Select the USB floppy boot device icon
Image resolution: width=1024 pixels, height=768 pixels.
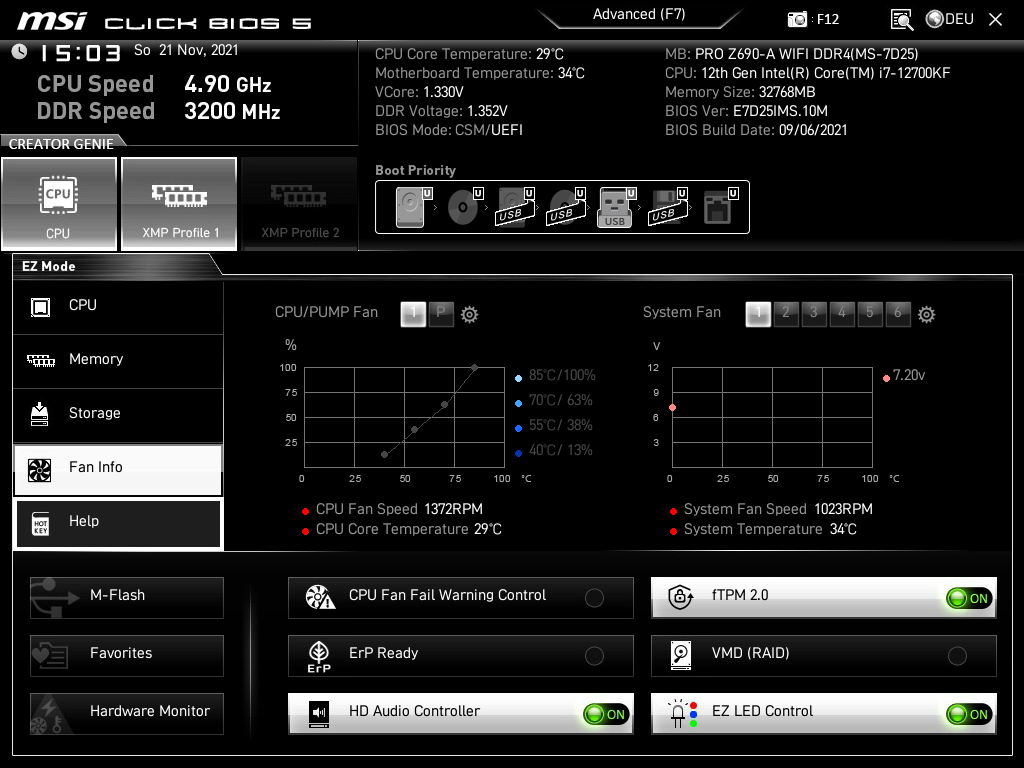[668, 207]
